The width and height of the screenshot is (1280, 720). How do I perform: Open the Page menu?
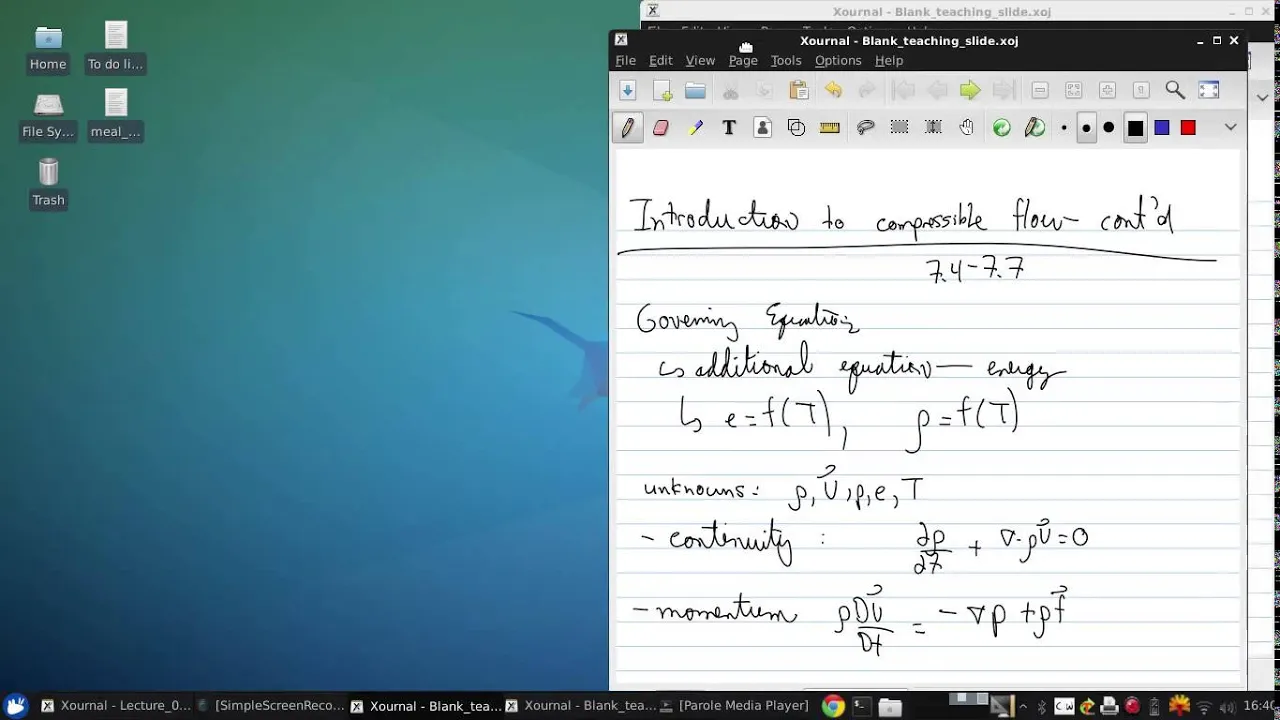[x=743, y=60]
